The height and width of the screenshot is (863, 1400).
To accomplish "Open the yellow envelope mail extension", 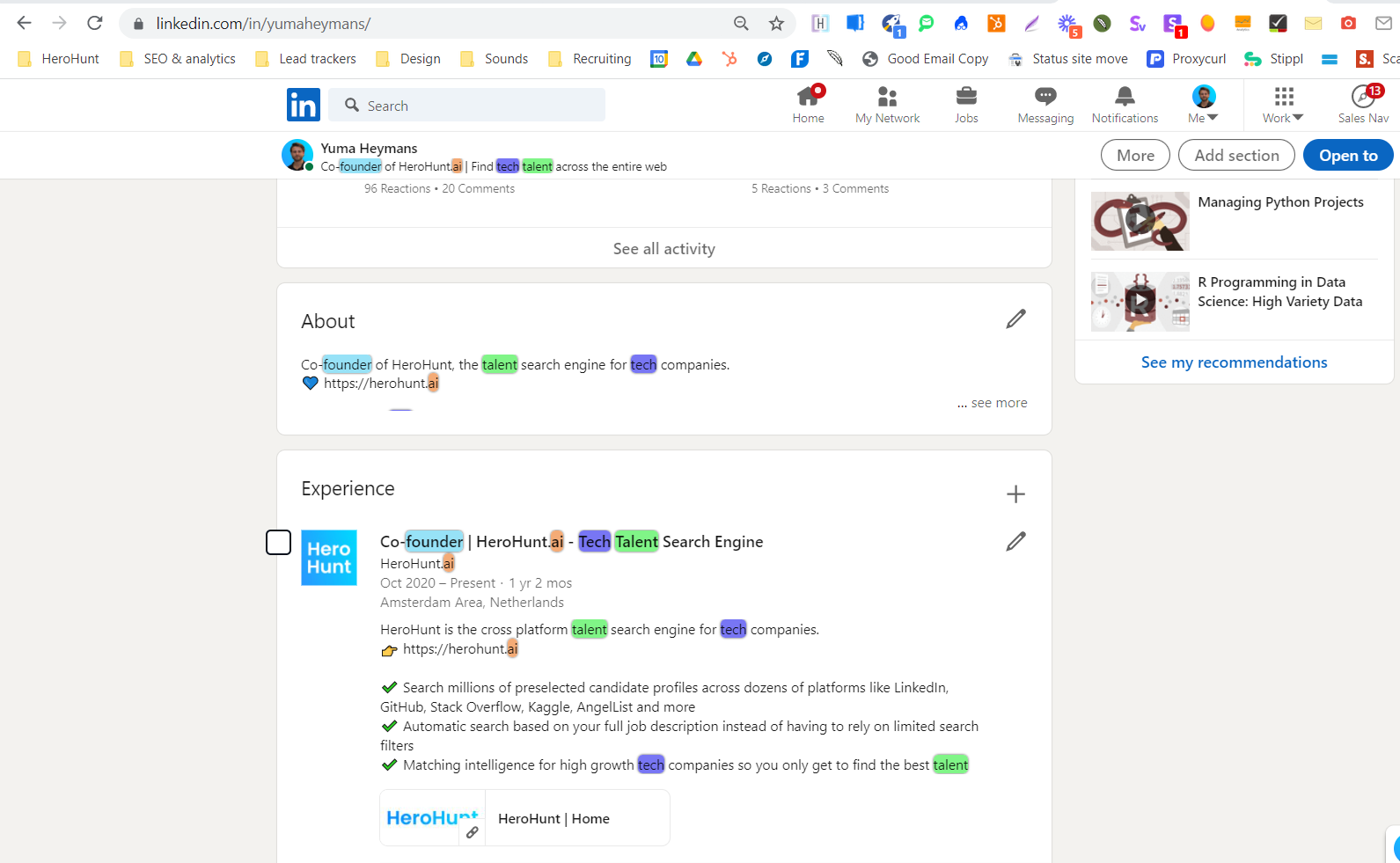I will click(1313, 24).
